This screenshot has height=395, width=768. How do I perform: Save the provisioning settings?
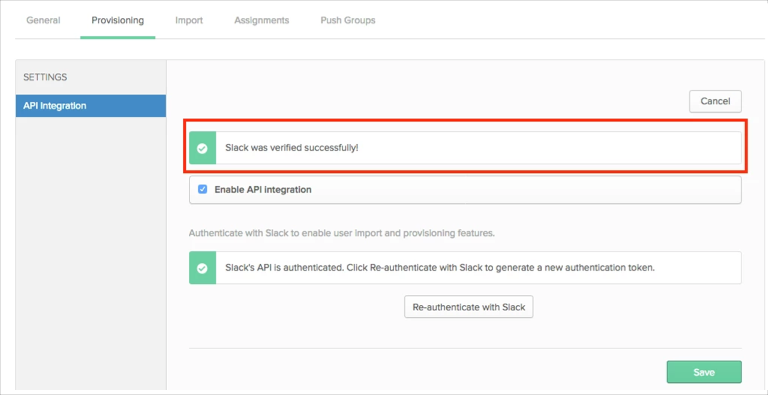tap(704, 372)
